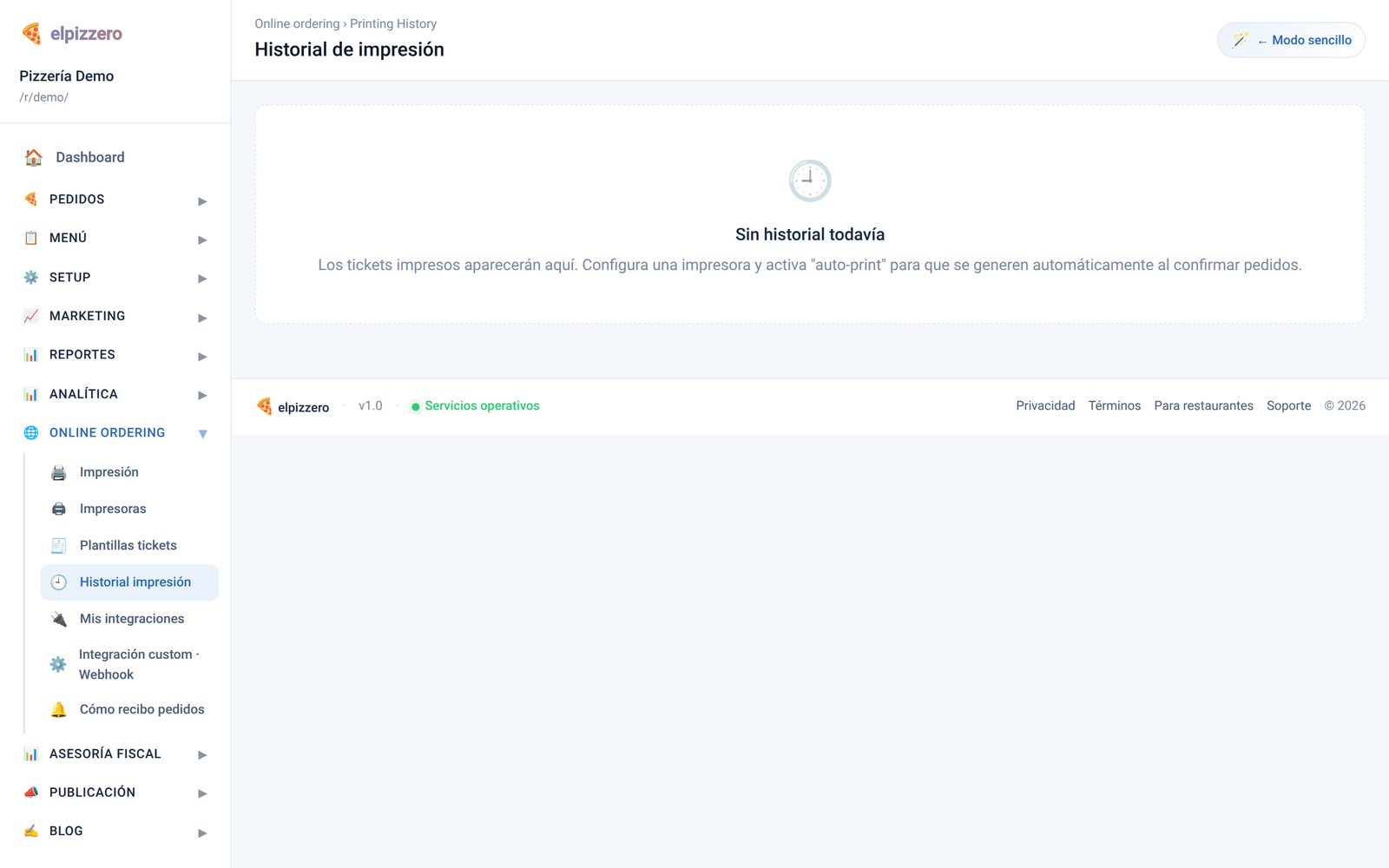Expand the MARKETING section arrow
1389x868 pixels.
202,318
